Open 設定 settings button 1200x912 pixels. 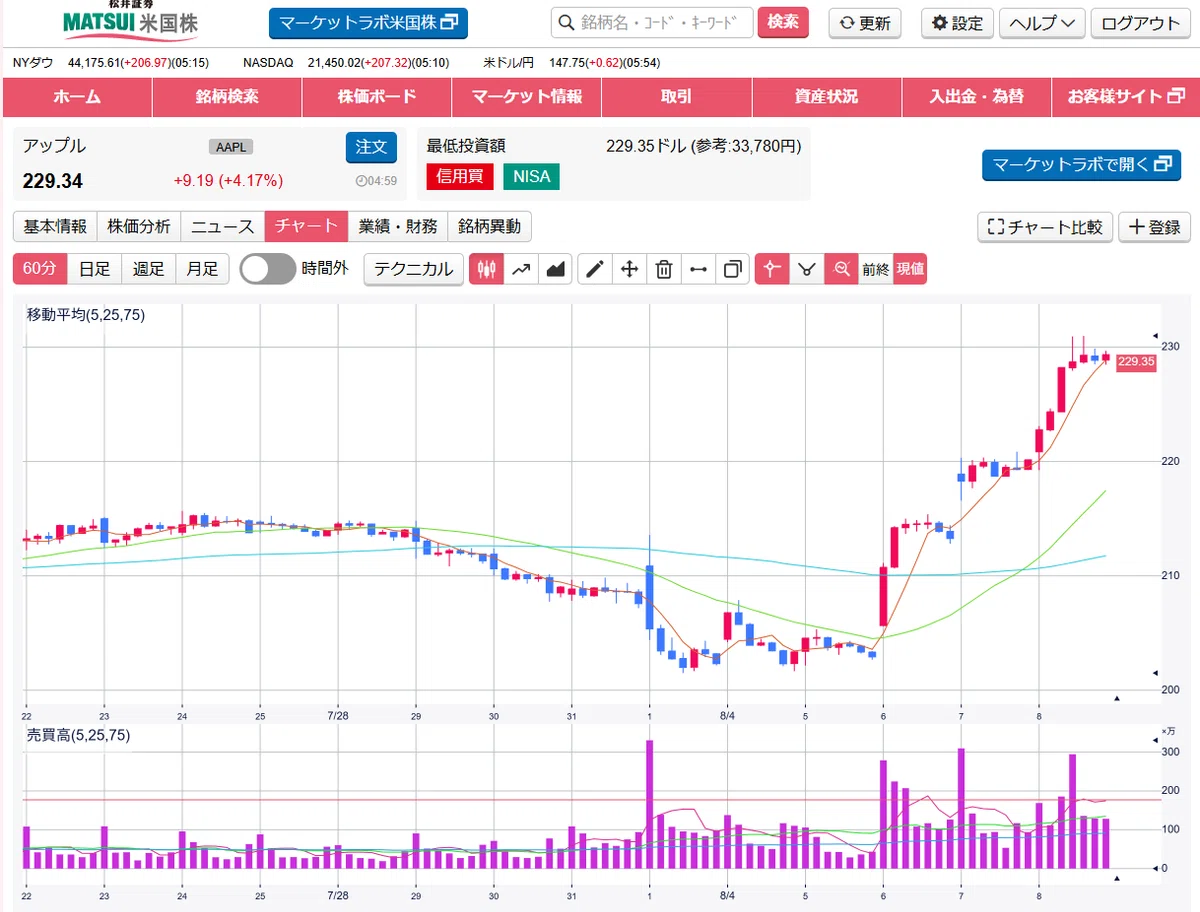[x=957, y=23]
